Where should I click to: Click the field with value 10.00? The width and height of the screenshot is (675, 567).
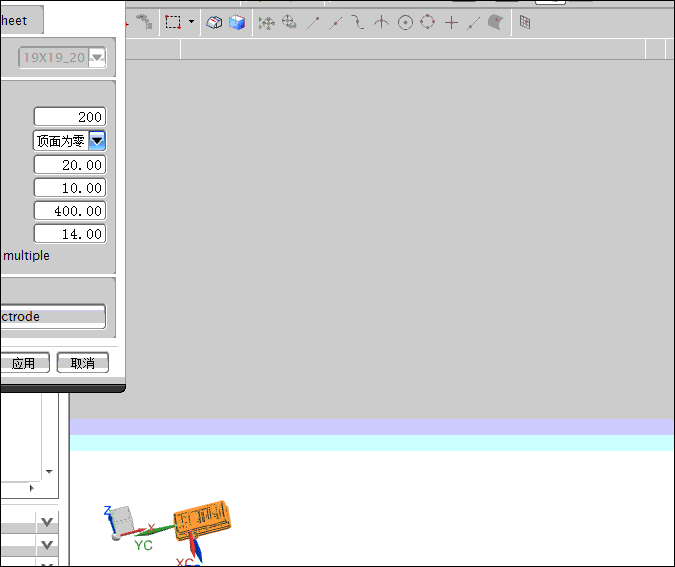click(x=70, y=188)
